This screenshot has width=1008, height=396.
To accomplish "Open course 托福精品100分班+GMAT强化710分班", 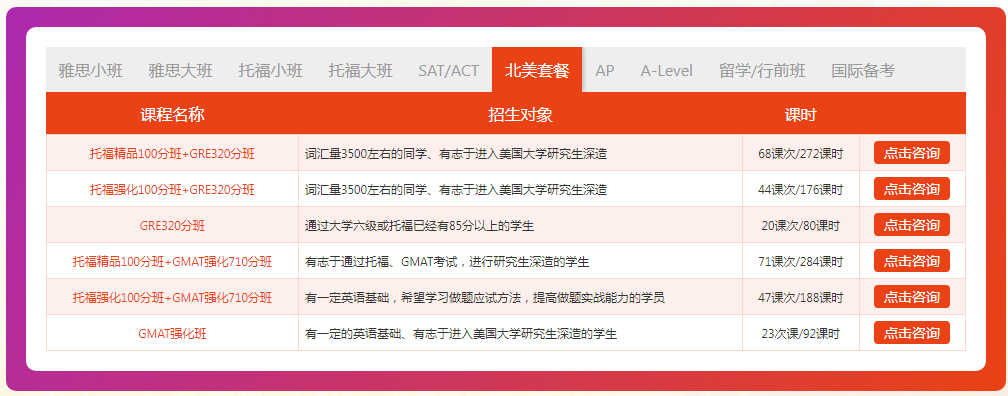I will point(172,262).
